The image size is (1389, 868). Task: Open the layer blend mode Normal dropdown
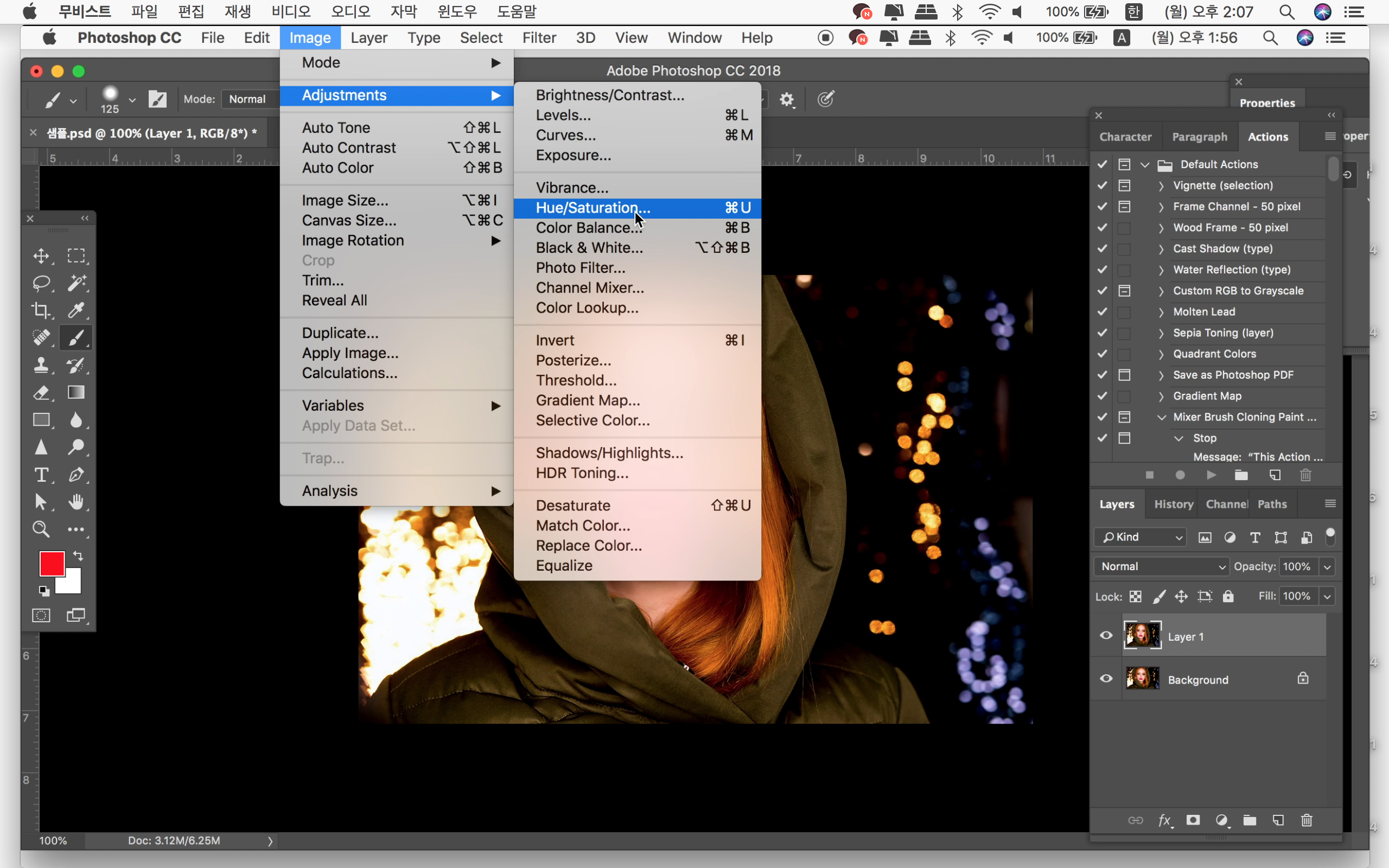click(x=1161, y=566)
